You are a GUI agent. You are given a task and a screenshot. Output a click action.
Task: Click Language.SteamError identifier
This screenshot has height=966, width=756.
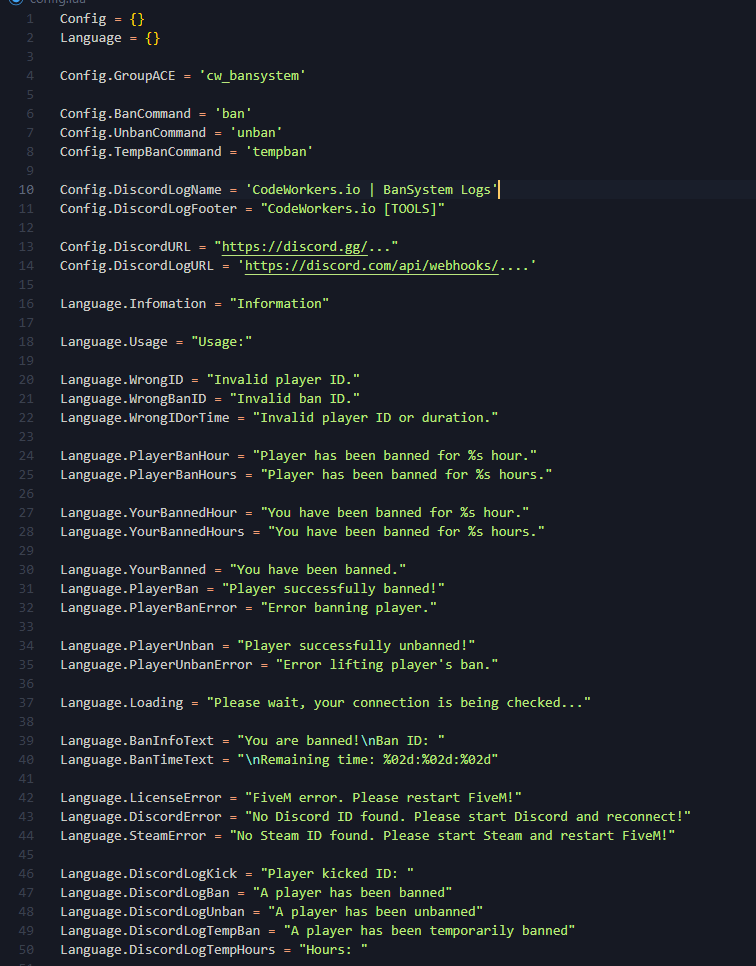[133, 836]
